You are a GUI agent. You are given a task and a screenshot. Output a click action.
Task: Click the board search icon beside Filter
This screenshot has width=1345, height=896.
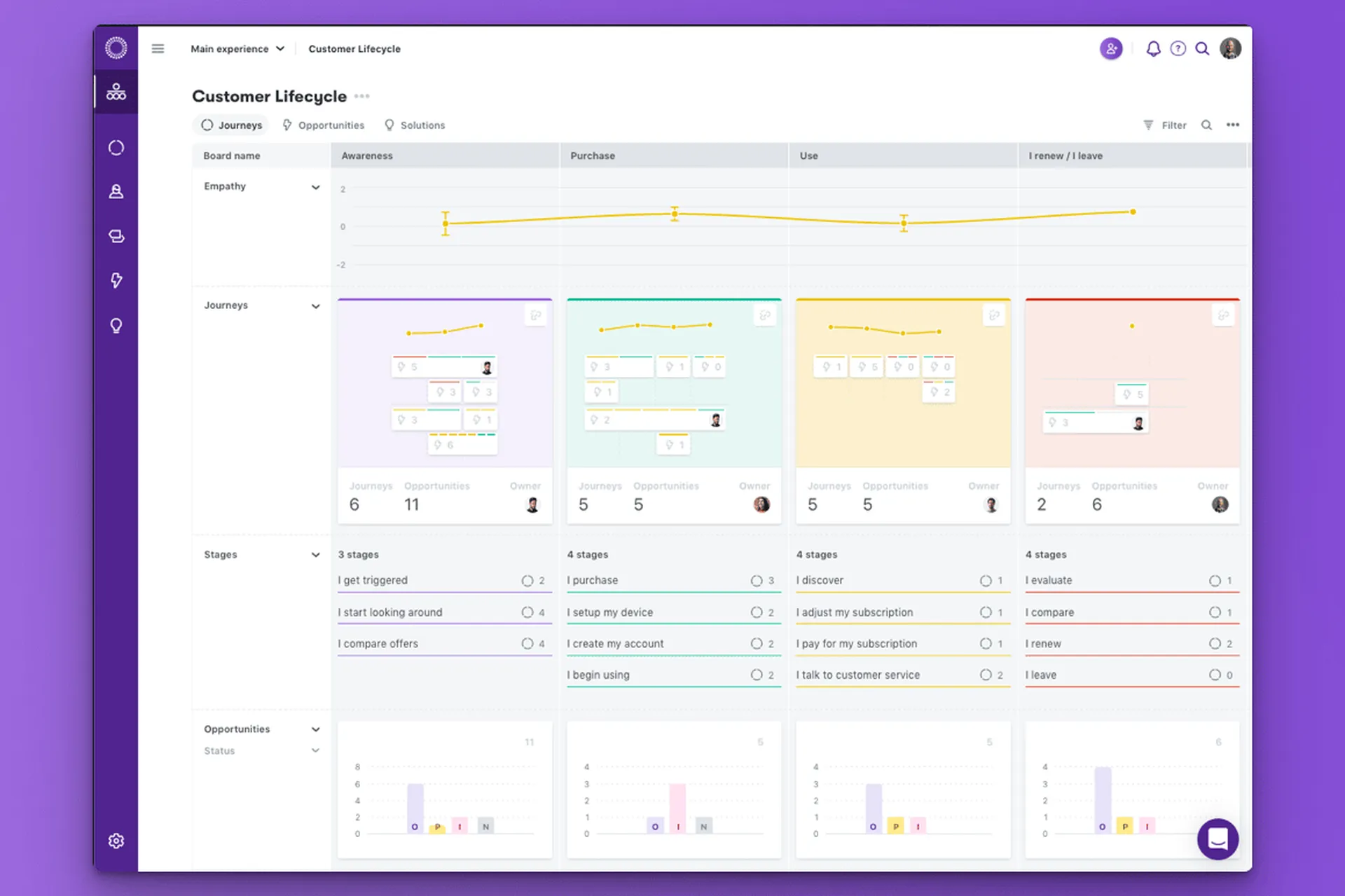[x=1206, y=125]
